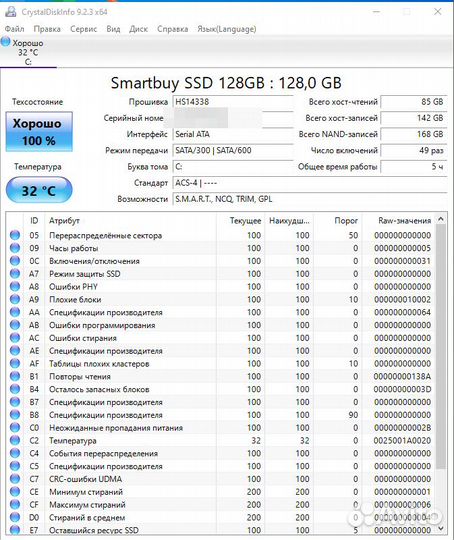The image size is (454, 540).
Task: Open the Вид menu
Action: point(113,29)
